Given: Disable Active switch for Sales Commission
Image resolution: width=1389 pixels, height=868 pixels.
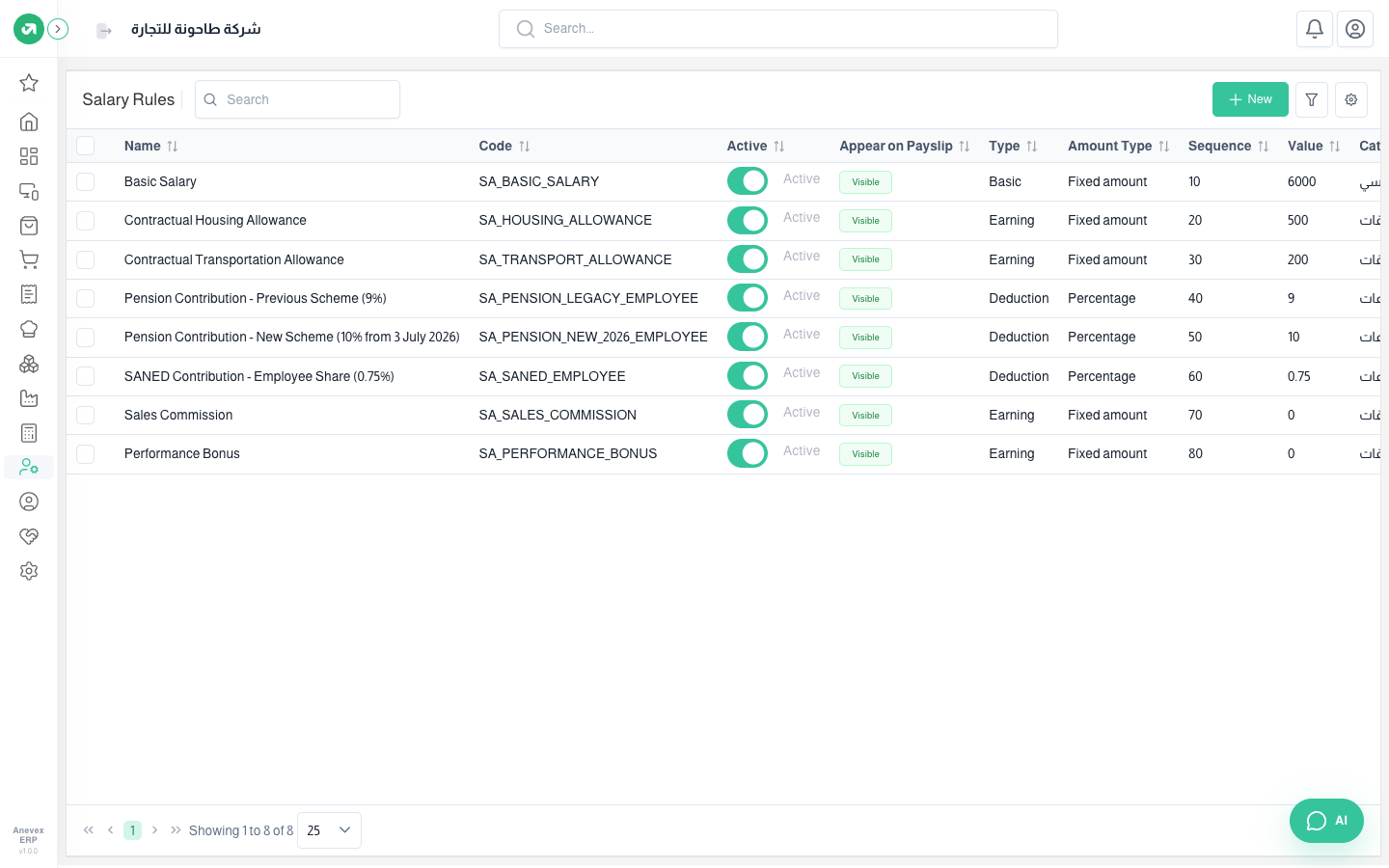Looking at the screenshot, I should tap(748, 415).
